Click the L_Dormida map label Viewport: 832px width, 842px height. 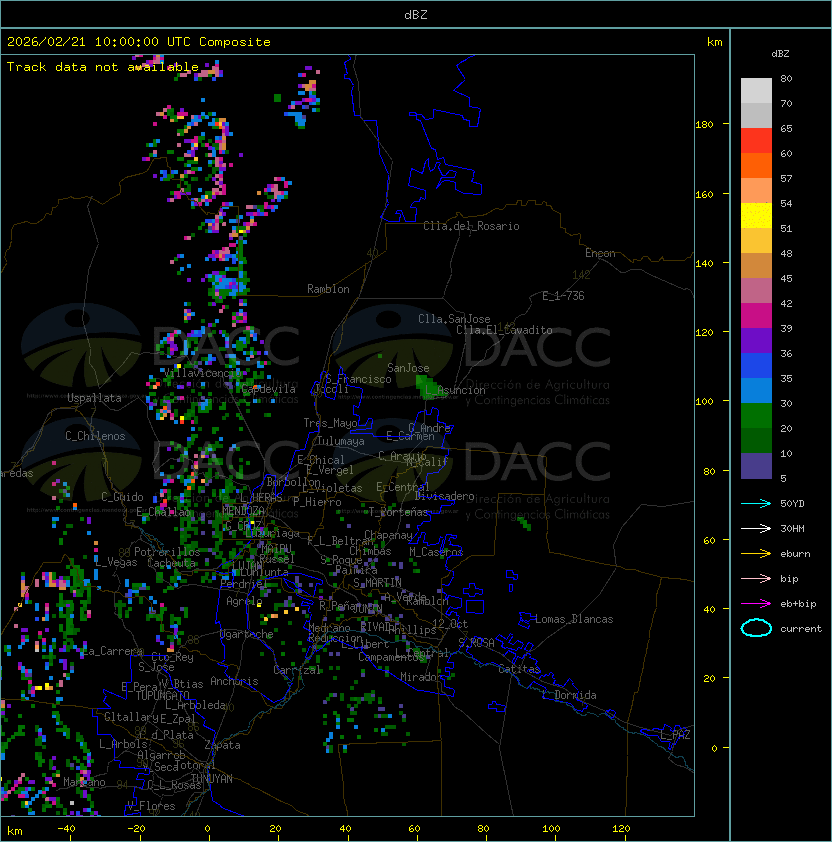[569, 695]
